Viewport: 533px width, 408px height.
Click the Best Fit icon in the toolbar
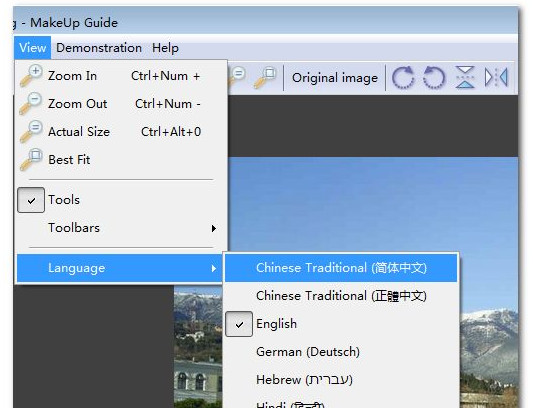coord(265,77)
